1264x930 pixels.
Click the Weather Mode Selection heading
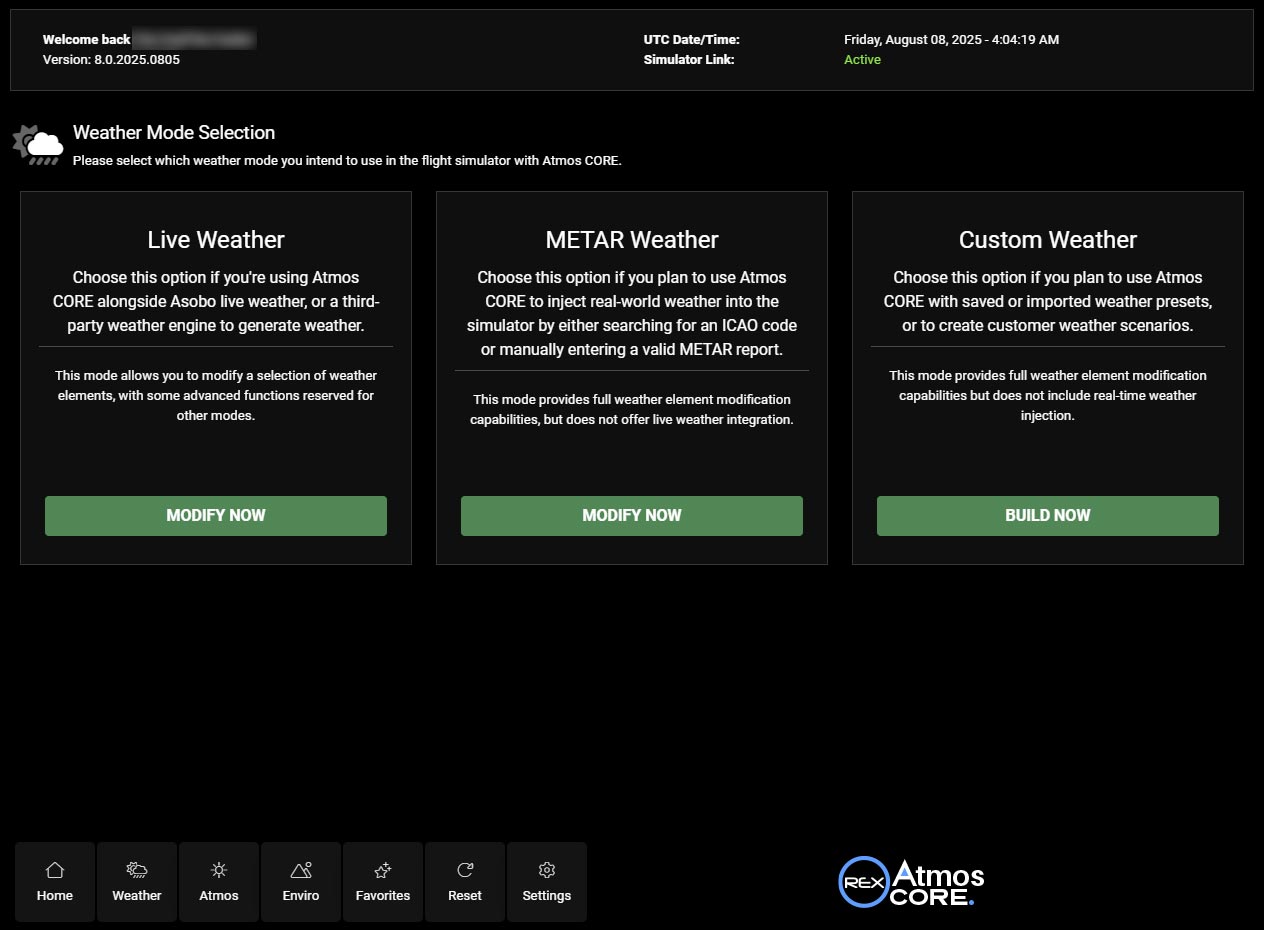[x=173, y=132]
